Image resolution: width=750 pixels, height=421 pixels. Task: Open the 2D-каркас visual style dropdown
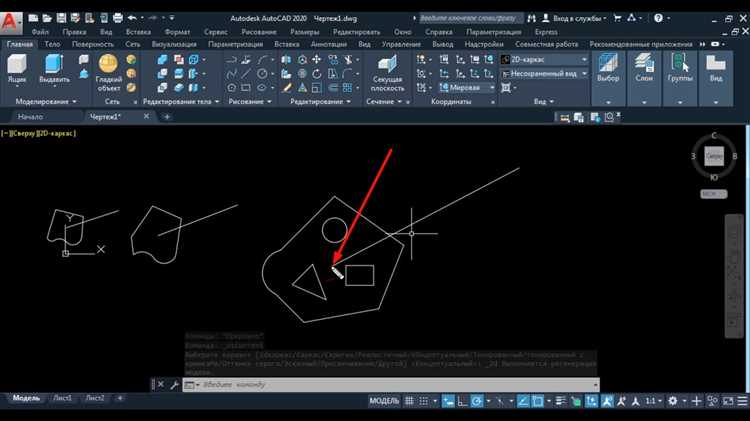coord(544,59)
